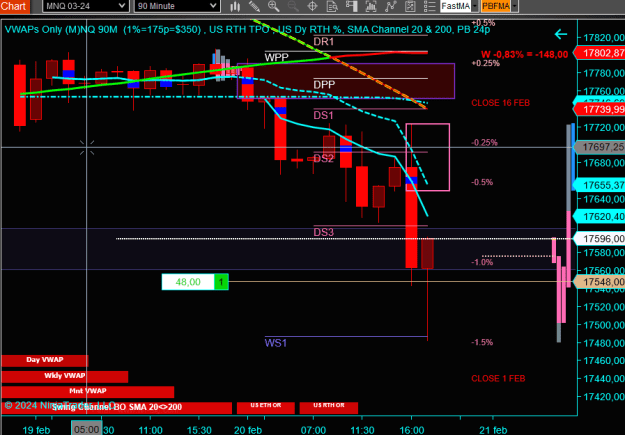Click the green quantity 1 position marker
This screenshot has width=625, height=435.
221,282
